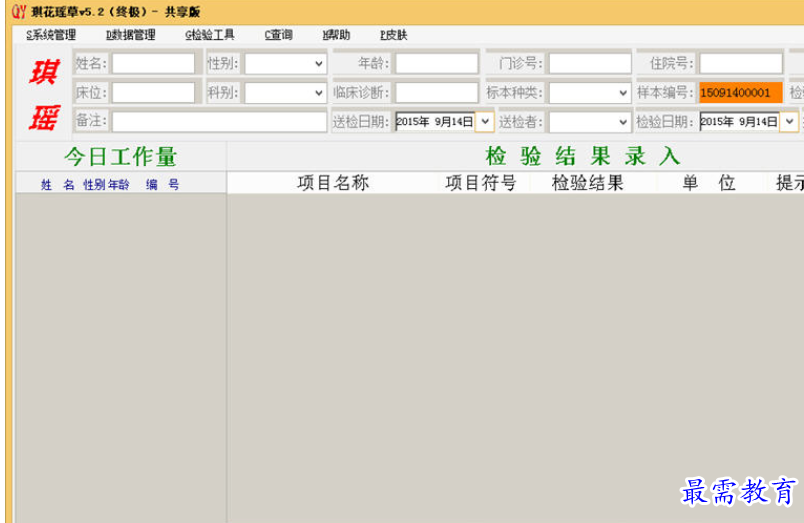Click the 姓名 input field
The width and height of the screenshot is (804, 523).
pos(153,64)
